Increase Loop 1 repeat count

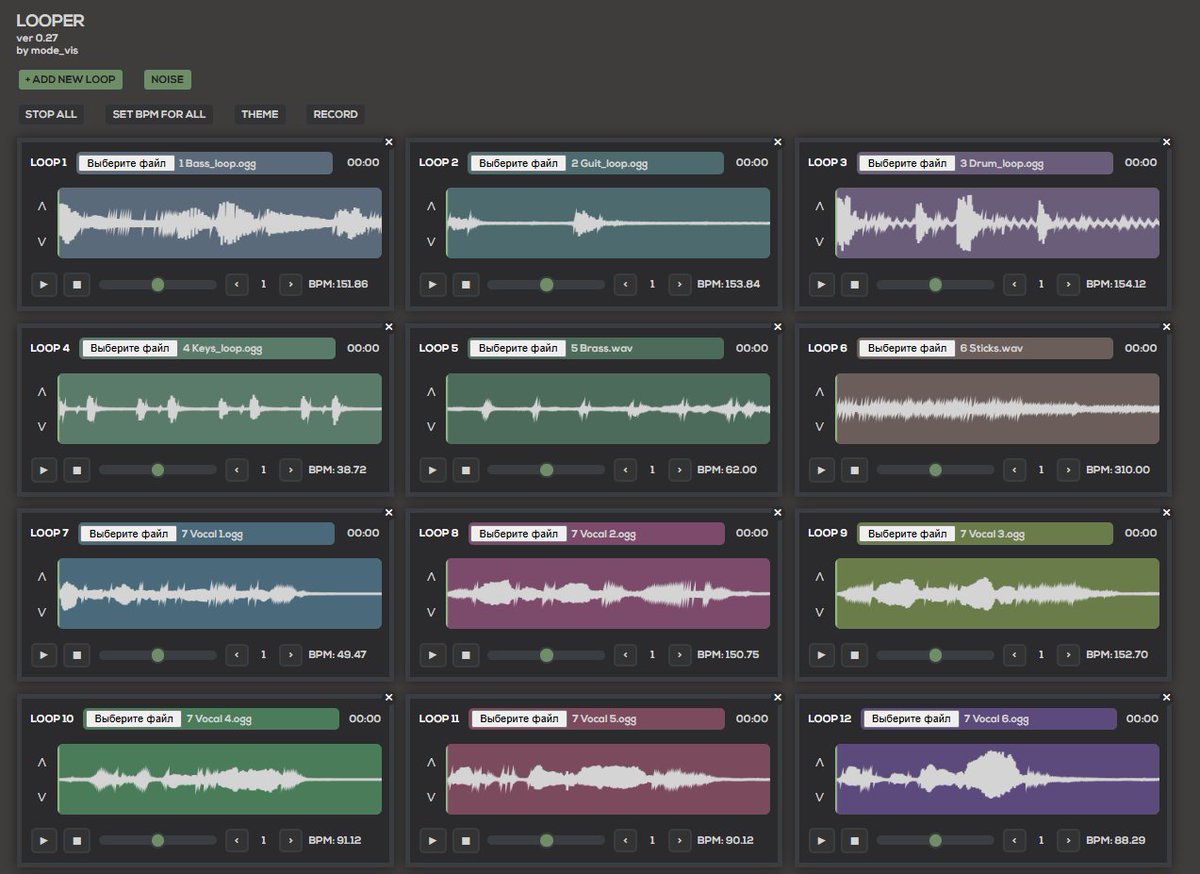[290, 285]
